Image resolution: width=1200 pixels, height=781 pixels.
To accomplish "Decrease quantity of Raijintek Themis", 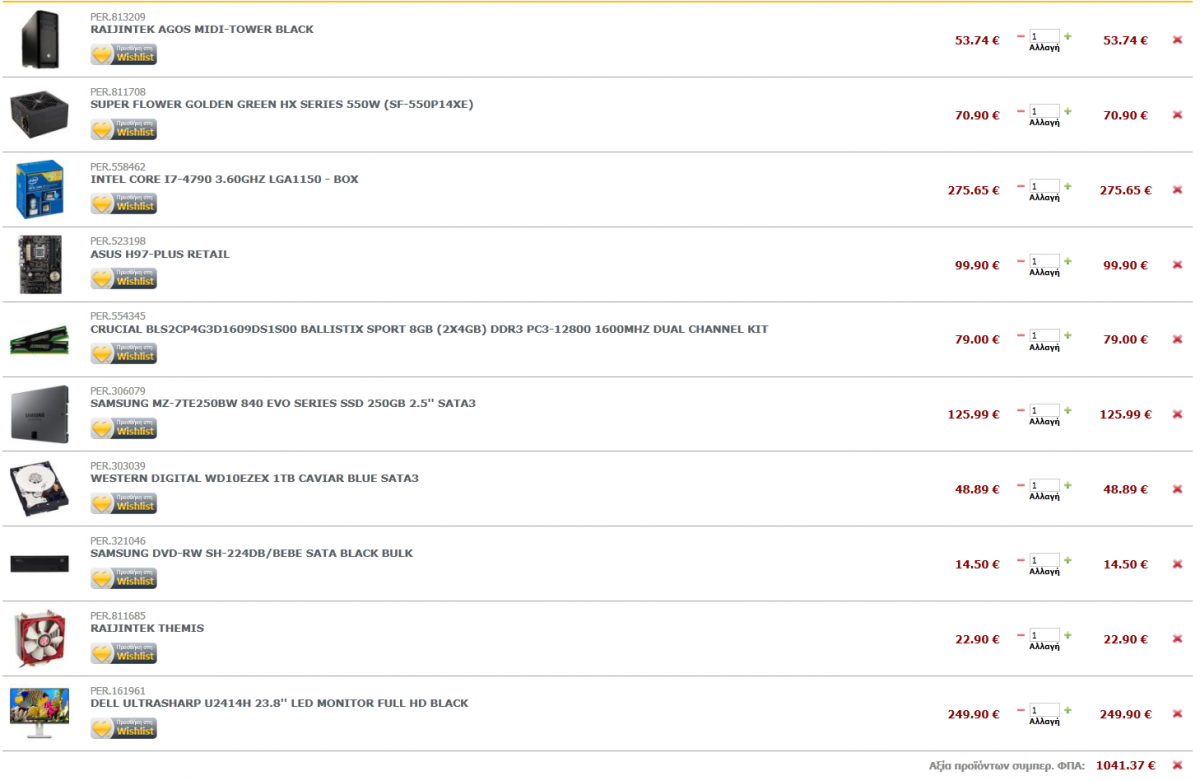I will pyautogui.click(x=1021, y=635).
